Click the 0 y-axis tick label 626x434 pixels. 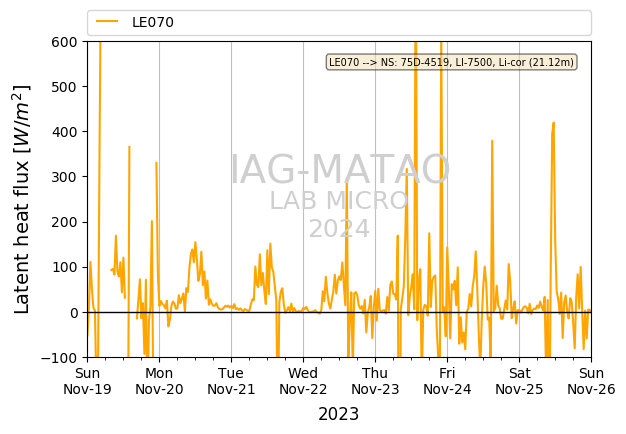[73, 313]
